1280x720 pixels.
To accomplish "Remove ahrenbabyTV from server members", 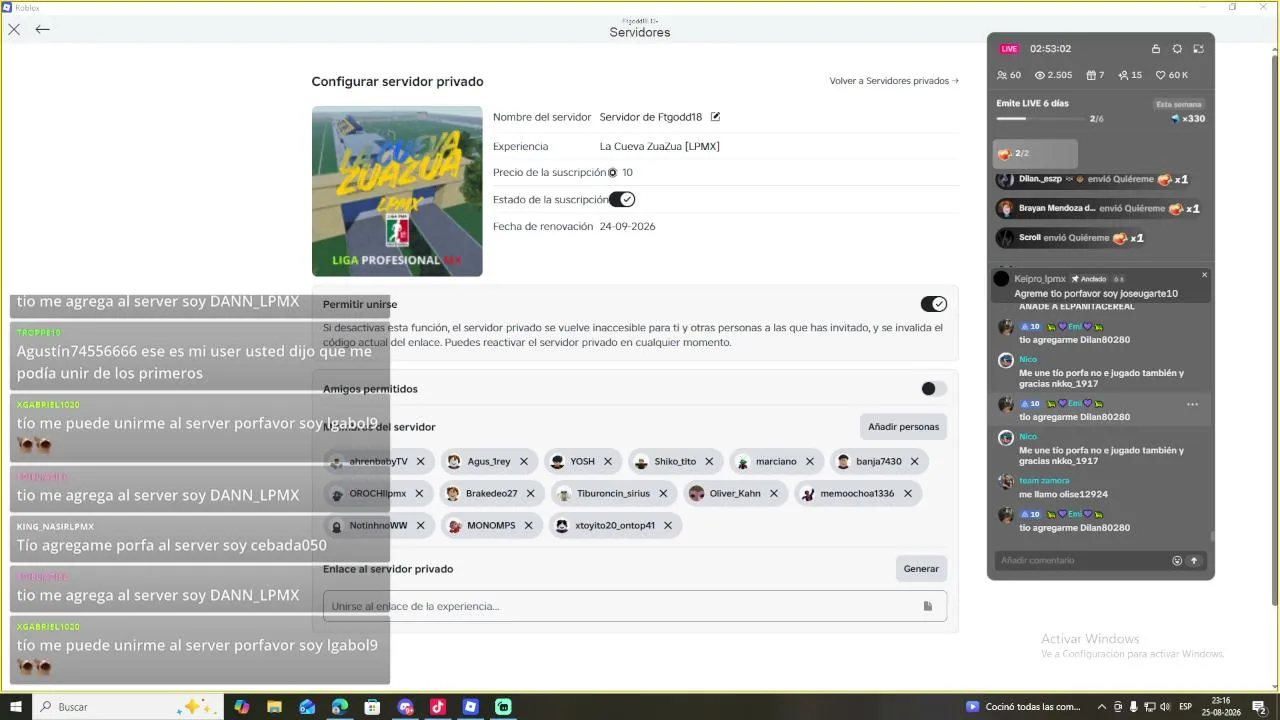I will coord(420,461).
